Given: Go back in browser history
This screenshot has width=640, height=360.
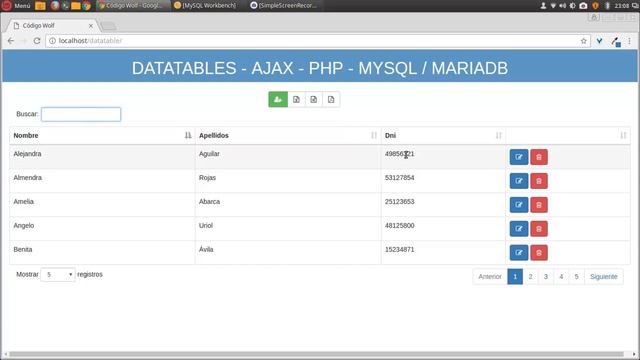Looking at the screenshot, I should coord(11,41).
